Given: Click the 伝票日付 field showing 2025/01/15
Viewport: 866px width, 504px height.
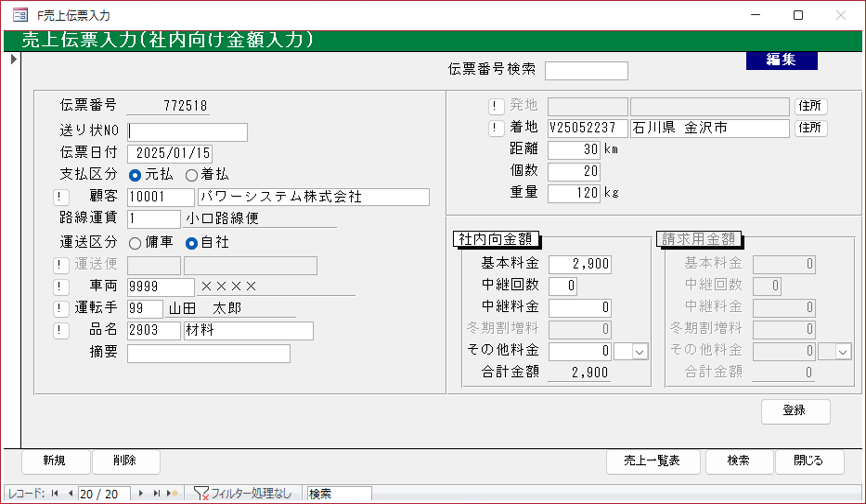Looking at the screenshot, I should [x=170, y=153].
